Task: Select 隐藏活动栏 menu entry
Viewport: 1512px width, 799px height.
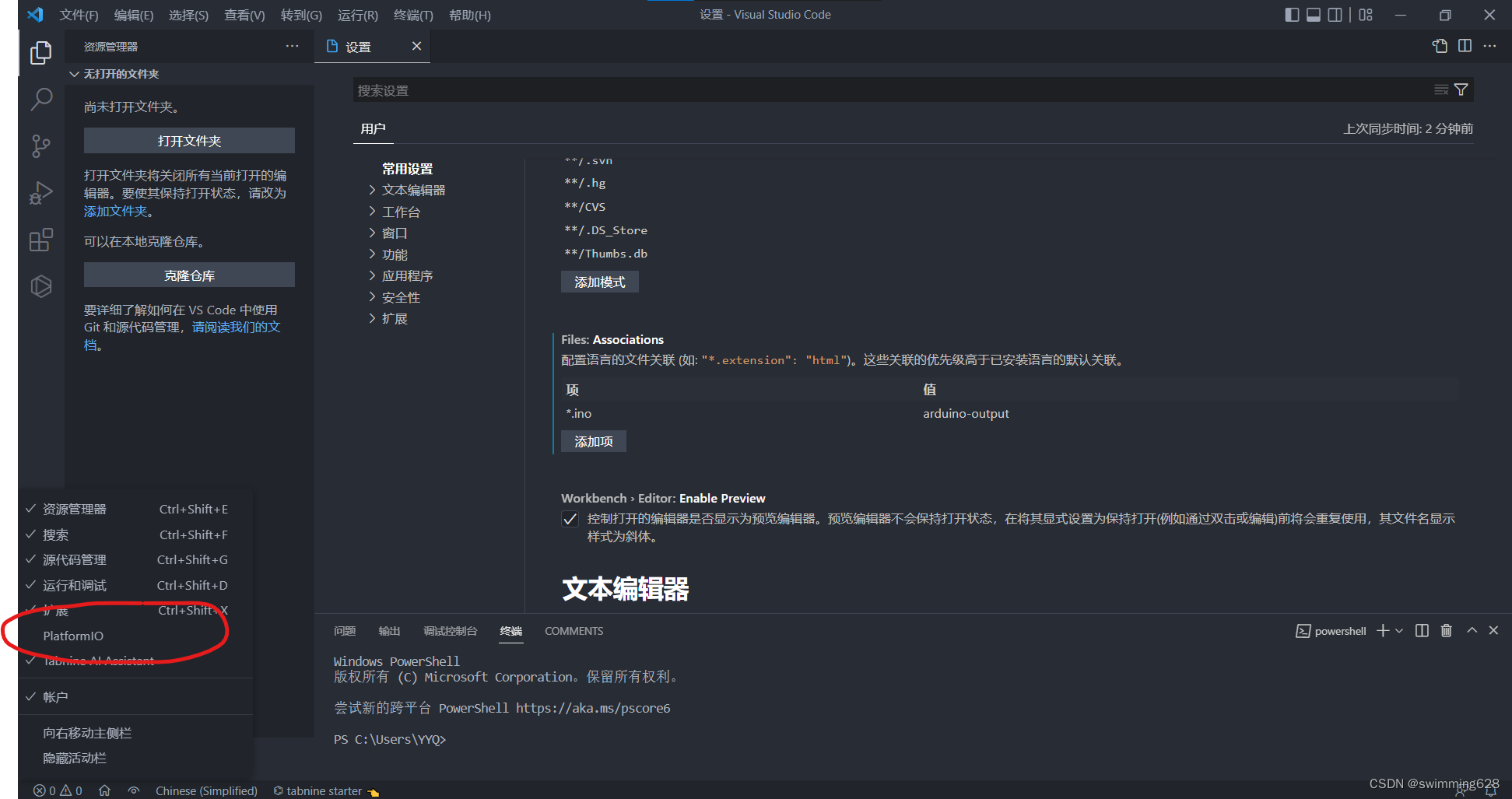Action: pyautogui.click(x=135, y=758)
